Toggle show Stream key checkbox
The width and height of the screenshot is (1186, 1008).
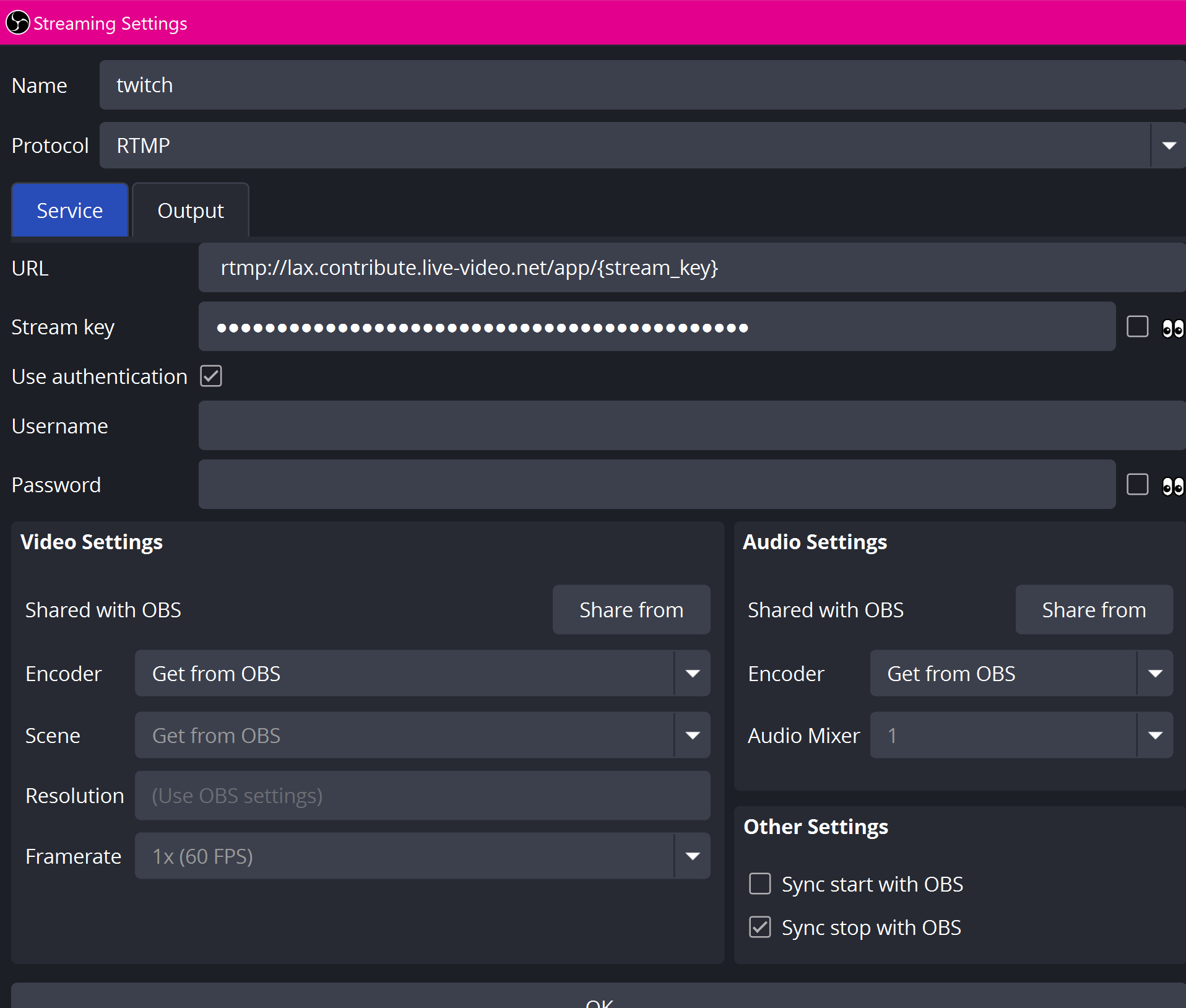coord(1137,326)
